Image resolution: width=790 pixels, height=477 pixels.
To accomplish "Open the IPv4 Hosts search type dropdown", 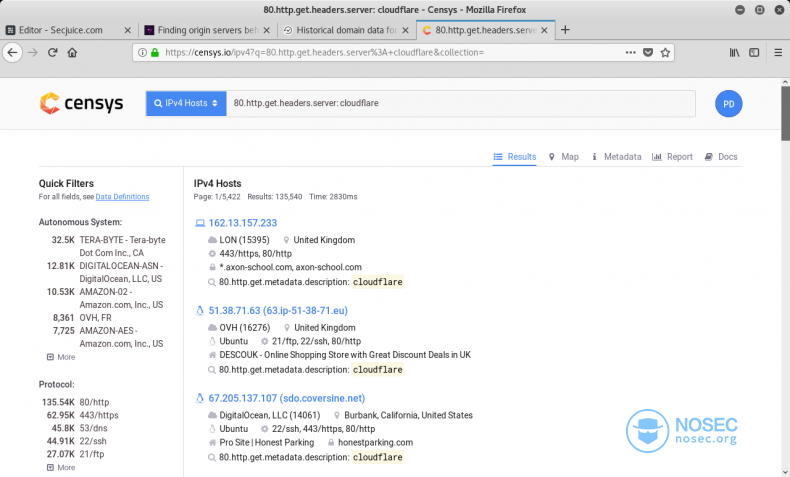I will click(x=186, y=103).
